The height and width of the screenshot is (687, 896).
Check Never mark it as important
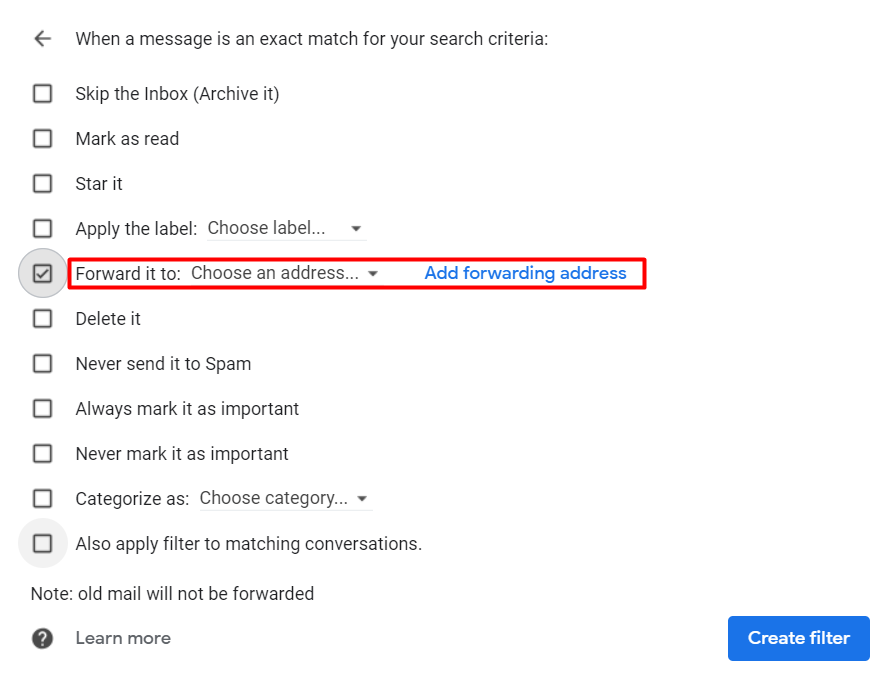pyautogui.click(x=42, y=453)
